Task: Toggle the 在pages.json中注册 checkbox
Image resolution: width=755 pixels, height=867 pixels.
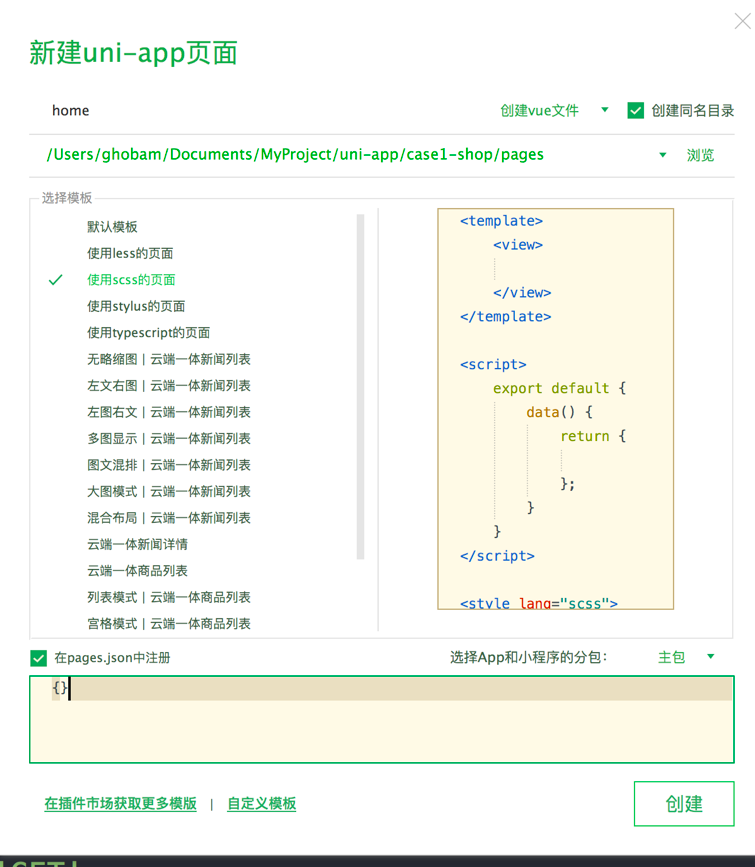Action: coord(39,658)
